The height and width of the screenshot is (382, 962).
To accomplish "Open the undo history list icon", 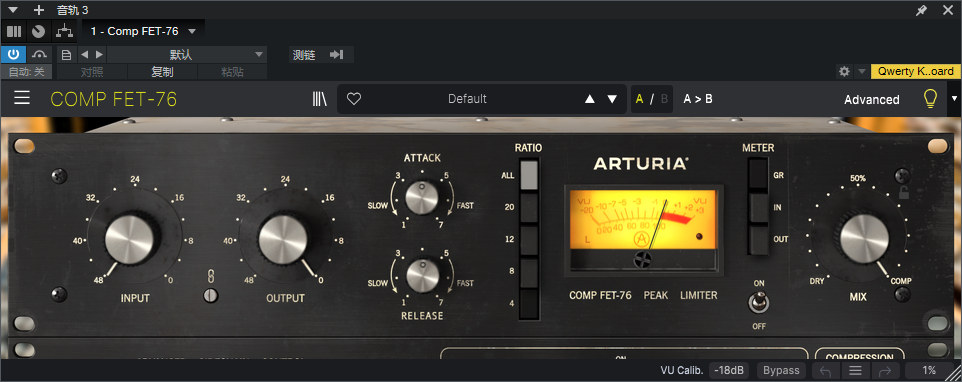I will [x=855, y=370].
